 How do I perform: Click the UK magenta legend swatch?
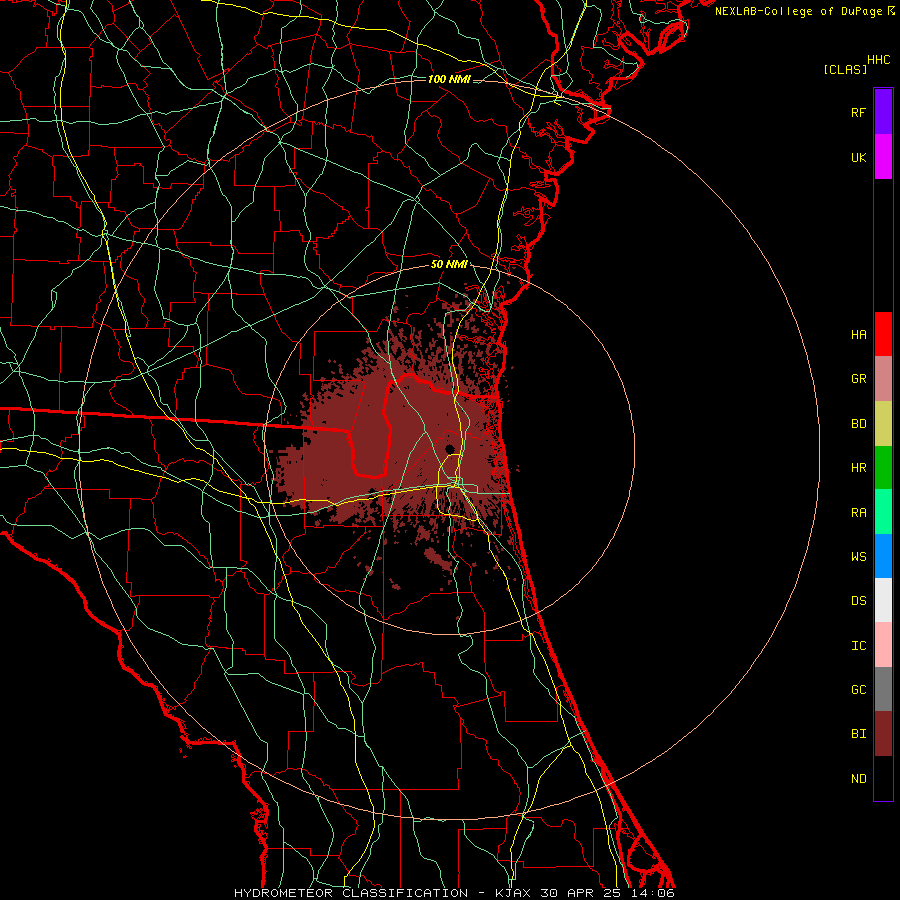[x=883, y=157]
